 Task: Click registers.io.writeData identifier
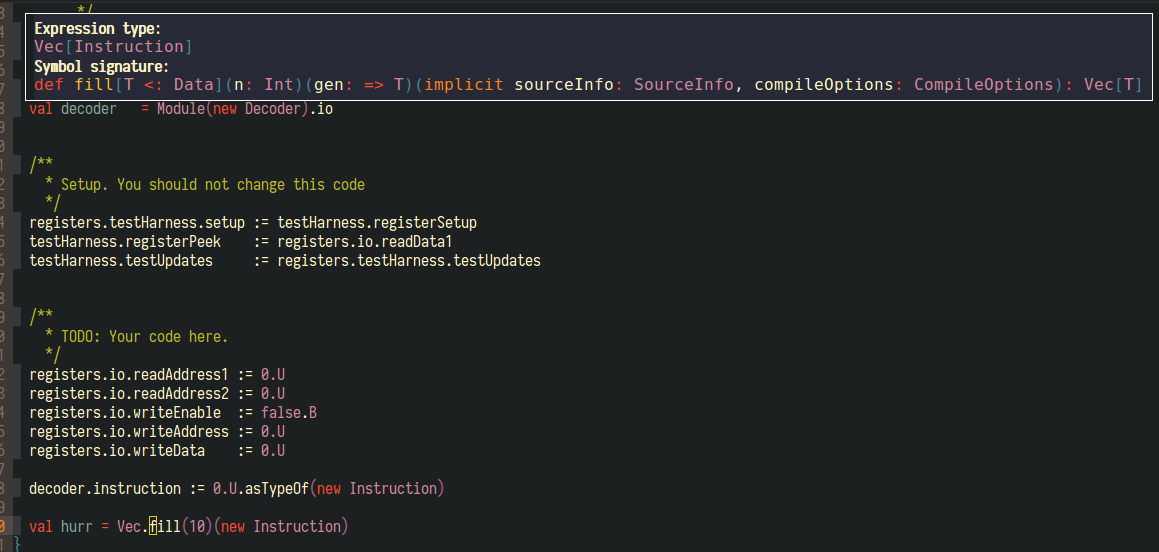[117, 451]
